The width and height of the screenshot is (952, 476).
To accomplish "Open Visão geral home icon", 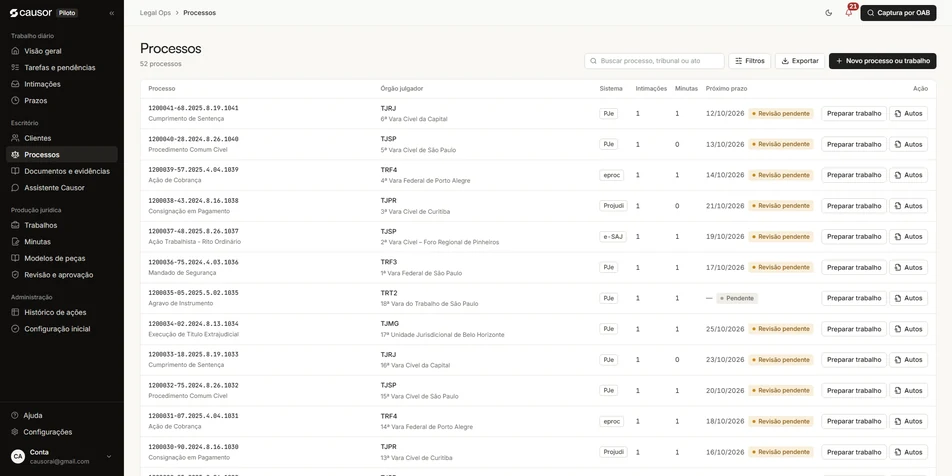I will pos(15,51).
